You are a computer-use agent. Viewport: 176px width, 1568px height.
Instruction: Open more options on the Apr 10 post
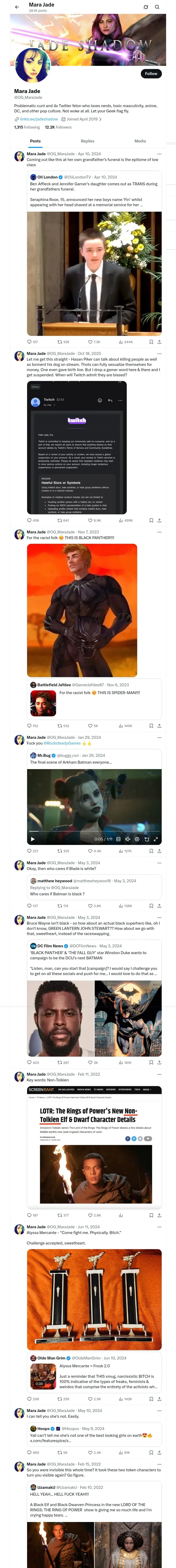point(159,154)
